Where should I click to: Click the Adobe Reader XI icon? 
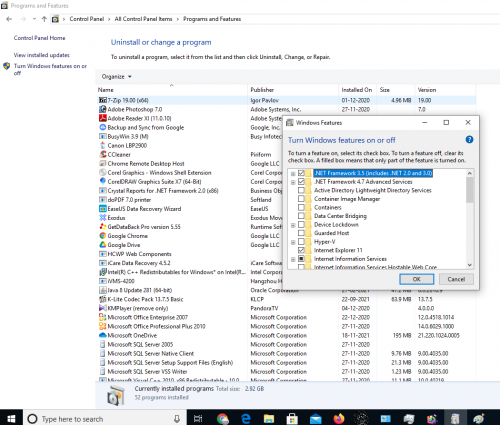coord(103,118)
